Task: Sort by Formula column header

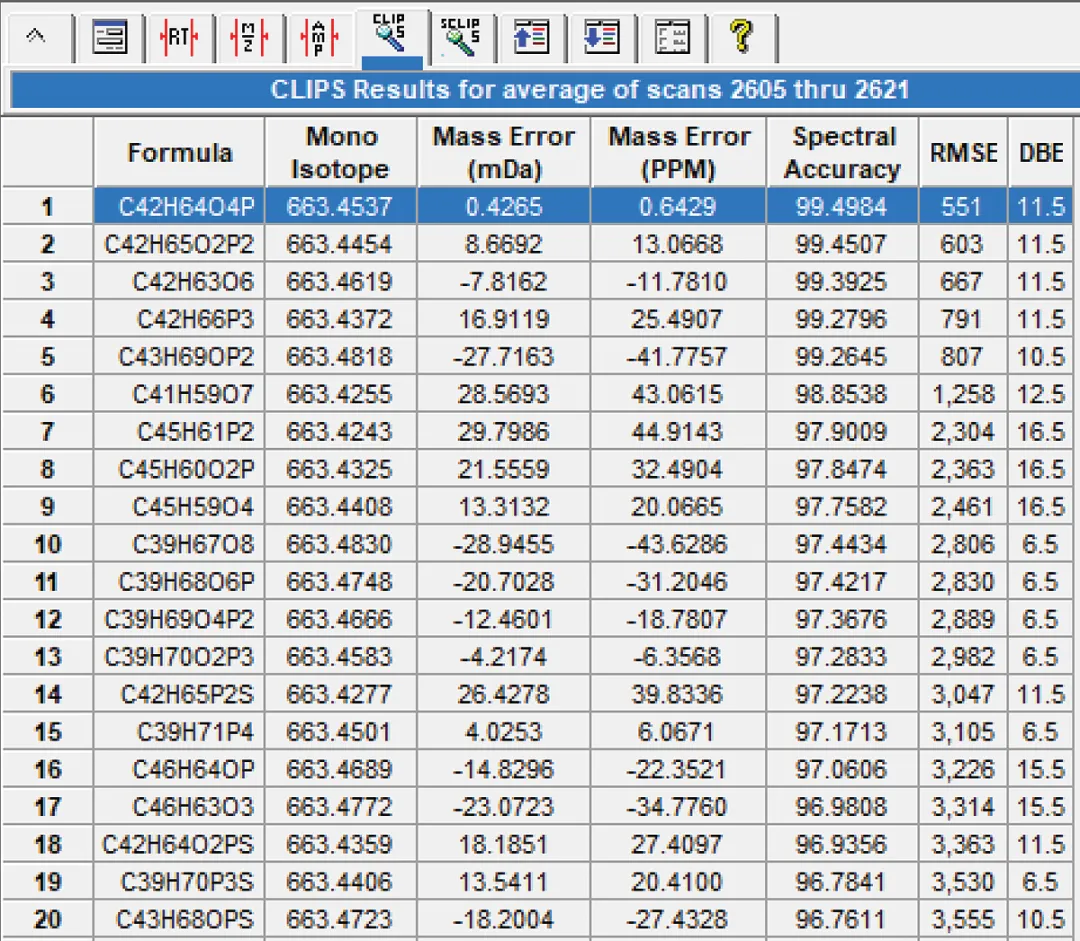Action: tap(180, 153)
